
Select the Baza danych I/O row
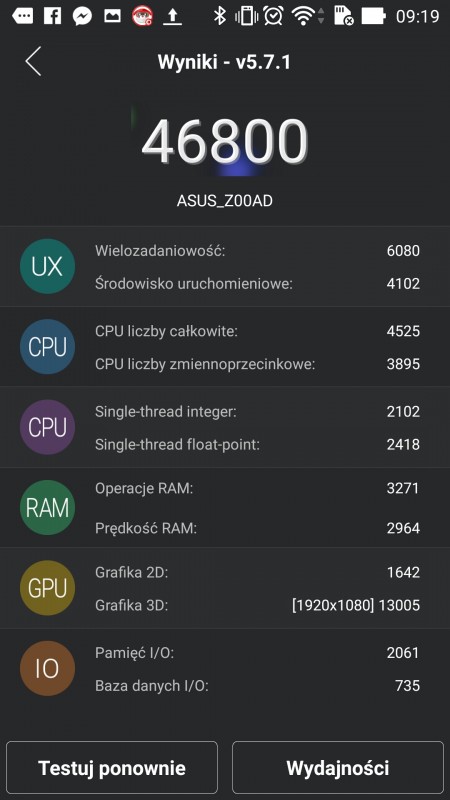pos(257,685)
